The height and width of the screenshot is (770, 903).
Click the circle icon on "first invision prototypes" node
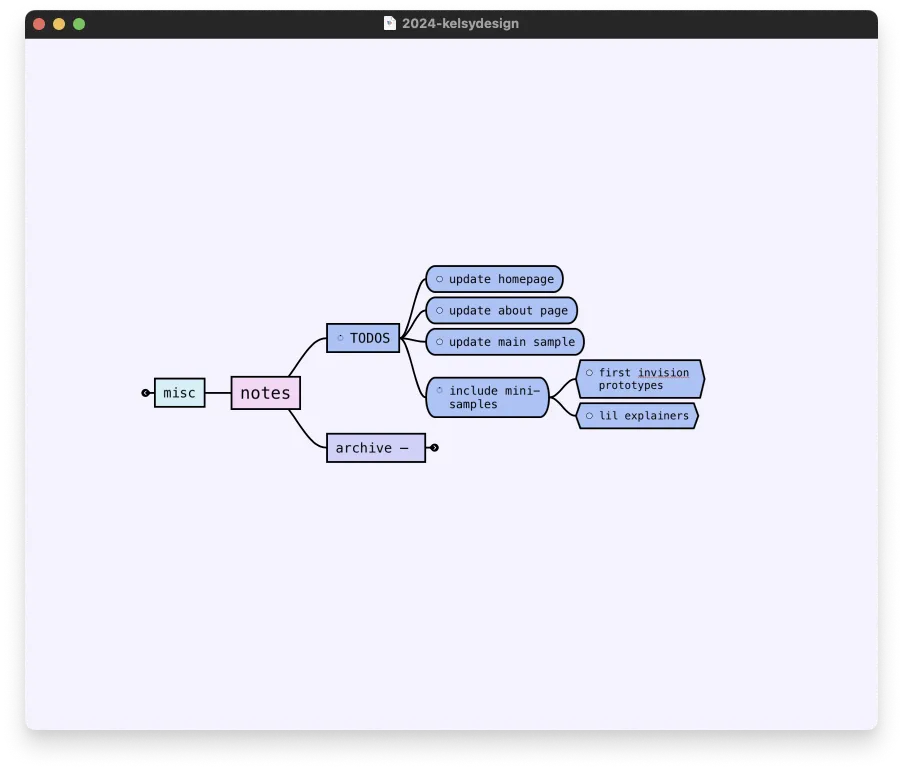(589, 372)
